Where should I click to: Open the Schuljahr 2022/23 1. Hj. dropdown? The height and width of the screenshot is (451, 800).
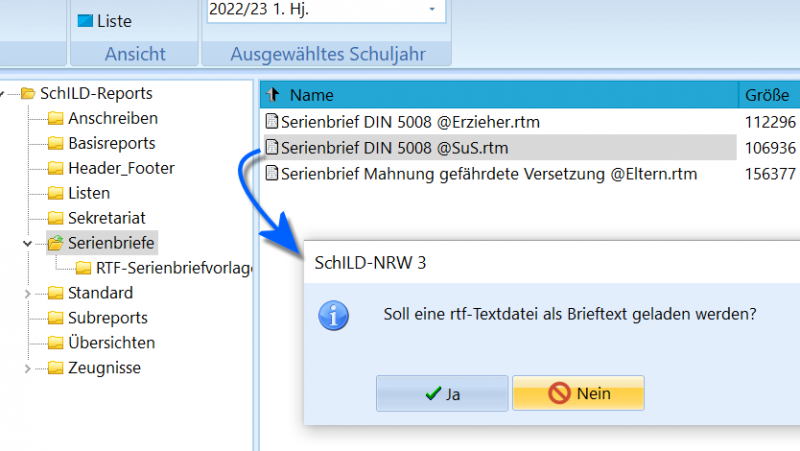[x=432, y=9]
